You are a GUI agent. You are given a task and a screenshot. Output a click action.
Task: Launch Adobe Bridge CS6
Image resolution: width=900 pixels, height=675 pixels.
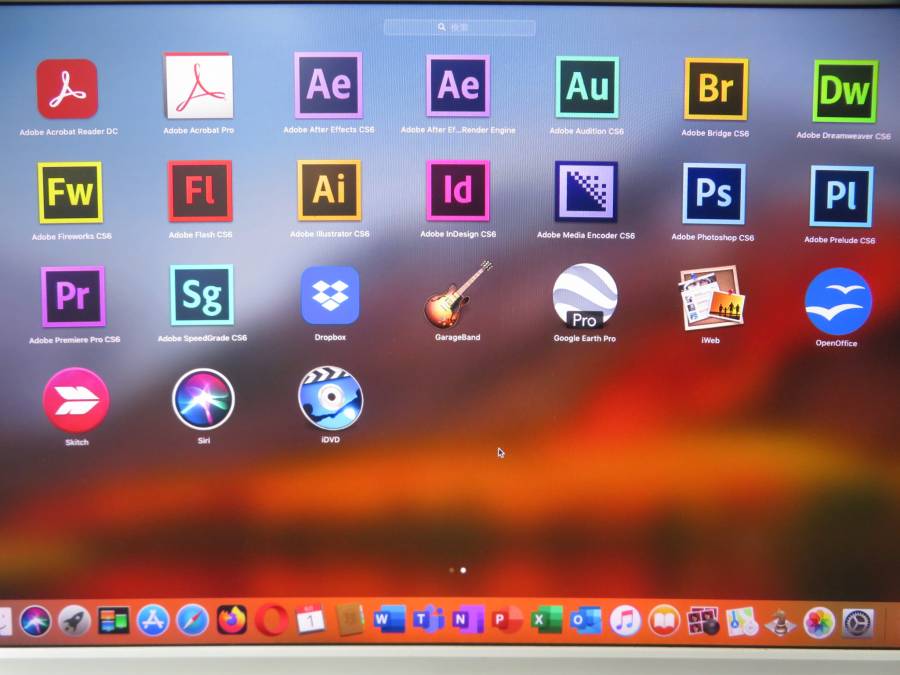pos(716,89)
